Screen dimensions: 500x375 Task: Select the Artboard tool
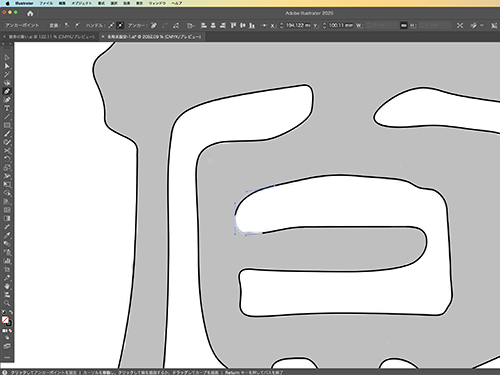(7, 269)
